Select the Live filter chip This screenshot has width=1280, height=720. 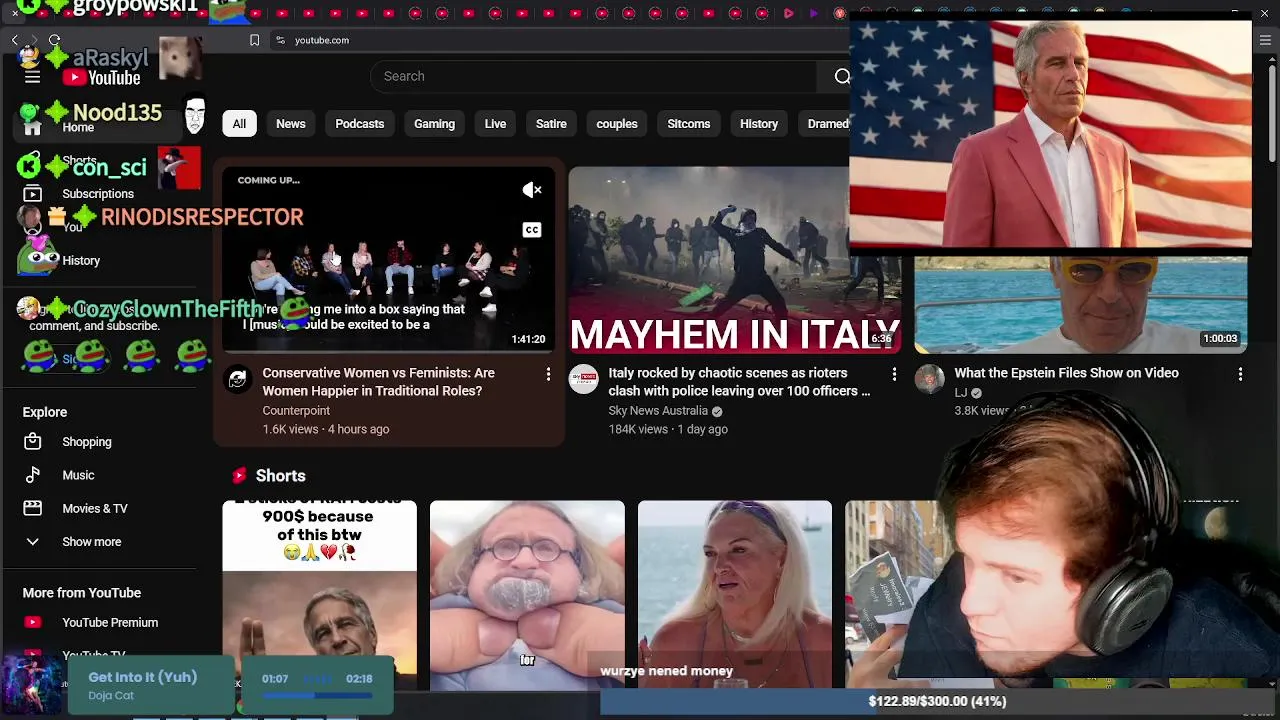495,124
